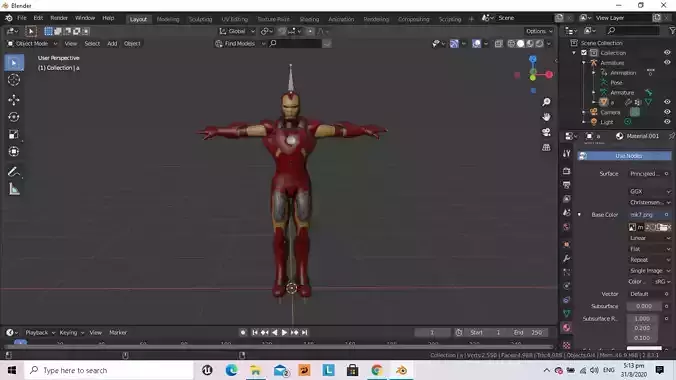Click the Vector Default field

tap(645, 294)
